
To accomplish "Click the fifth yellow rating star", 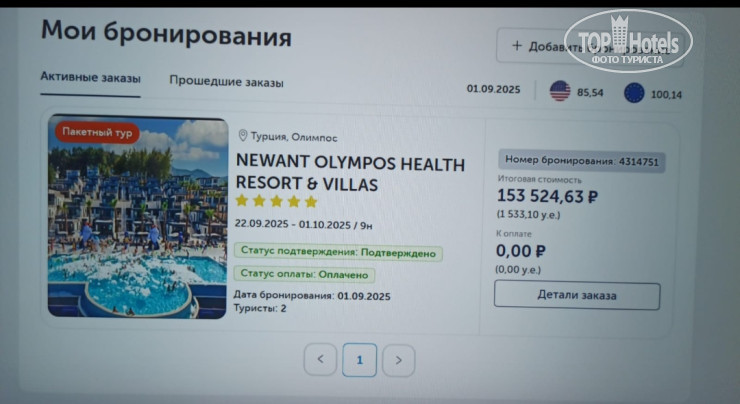I will click(311, 202).
